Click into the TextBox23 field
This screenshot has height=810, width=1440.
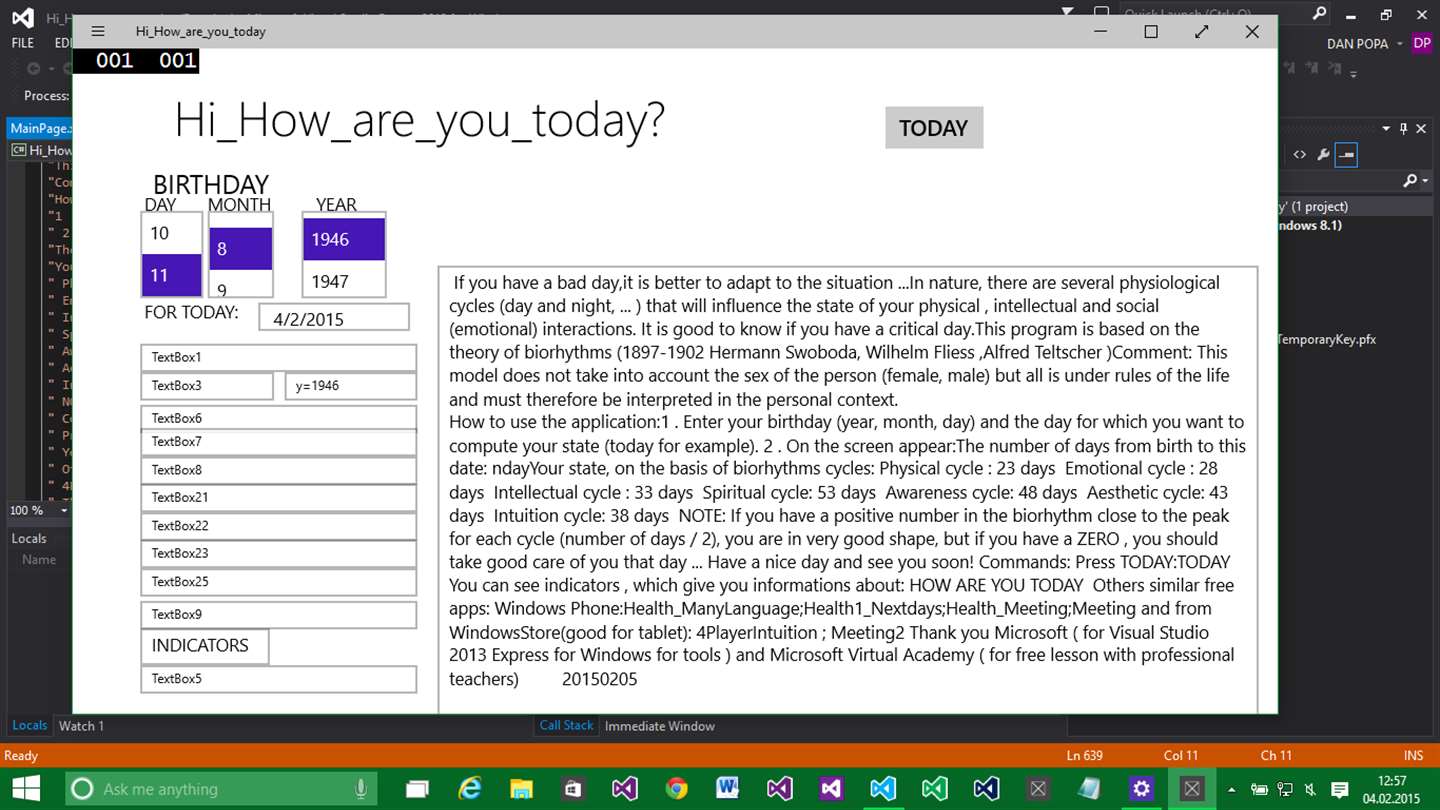pos(279,553)
